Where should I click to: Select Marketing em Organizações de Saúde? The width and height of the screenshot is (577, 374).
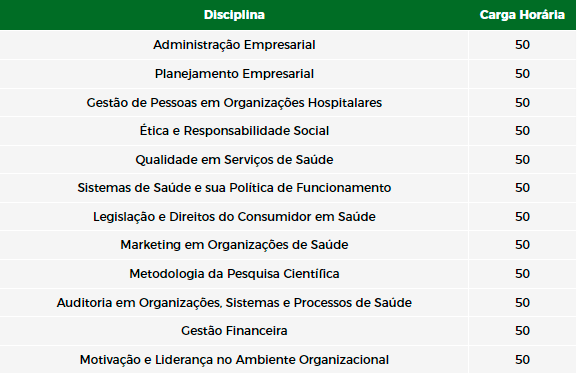[x=234, y=245]
